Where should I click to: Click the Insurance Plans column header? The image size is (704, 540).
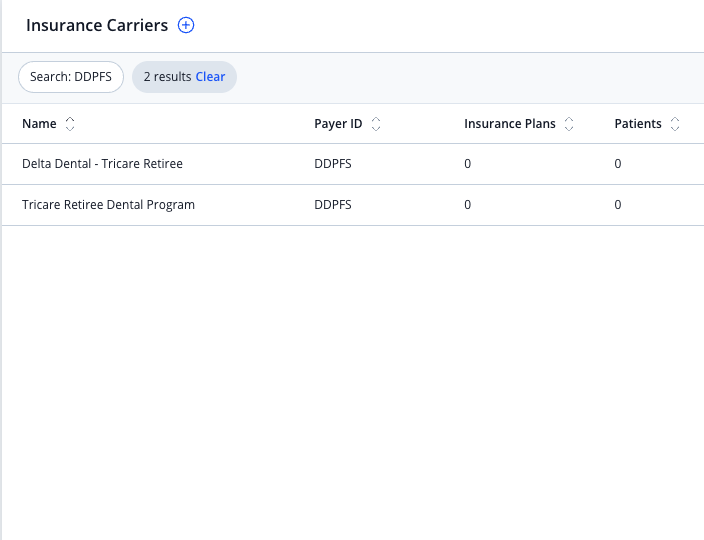510,124
